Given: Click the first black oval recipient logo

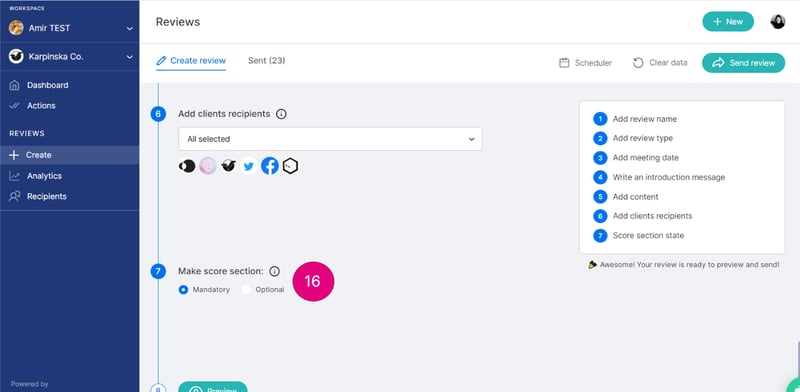Looking at the screenshot, I should pos(187,166).
